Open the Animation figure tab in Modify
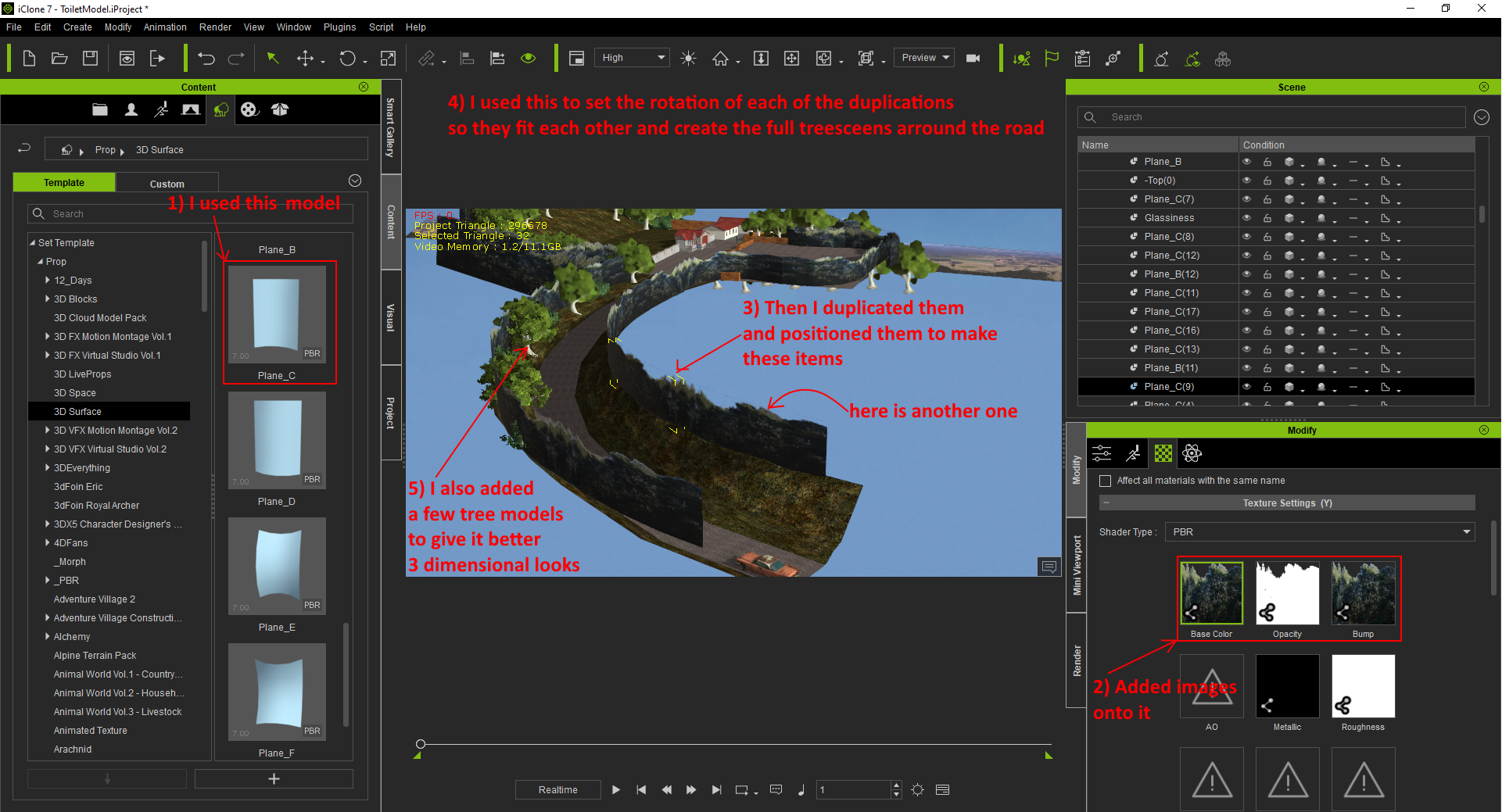1502x812 pixels. click(1133, 453)
